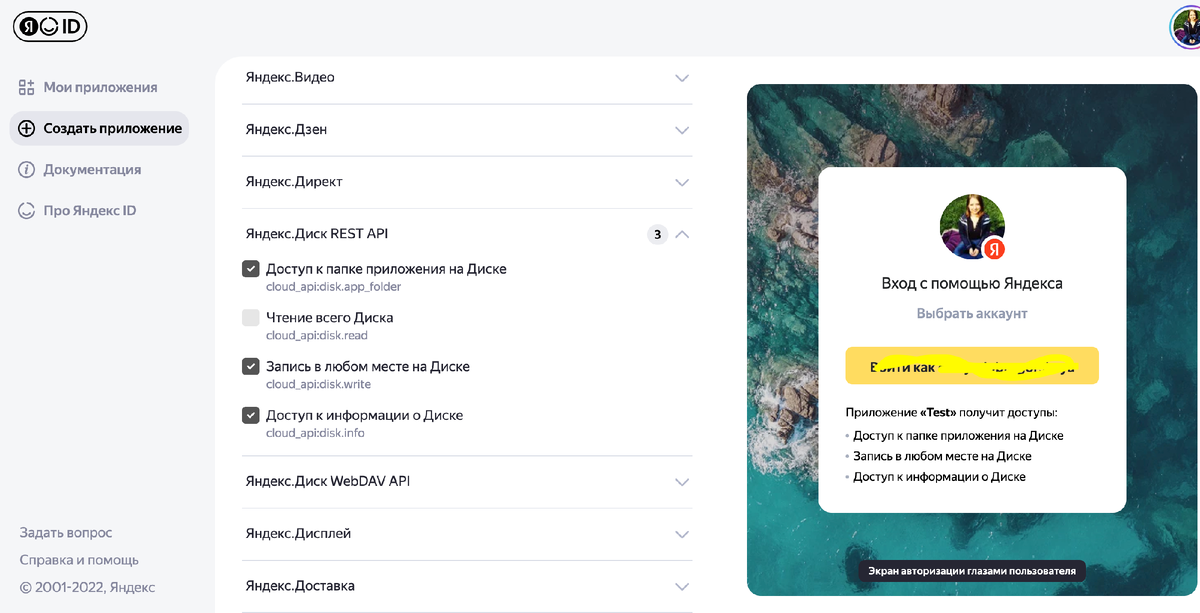The width and height of the screenshot is (1200, 613).
Task: Click the cloud_api:disk.write scope text
Action: pos(318,384)
